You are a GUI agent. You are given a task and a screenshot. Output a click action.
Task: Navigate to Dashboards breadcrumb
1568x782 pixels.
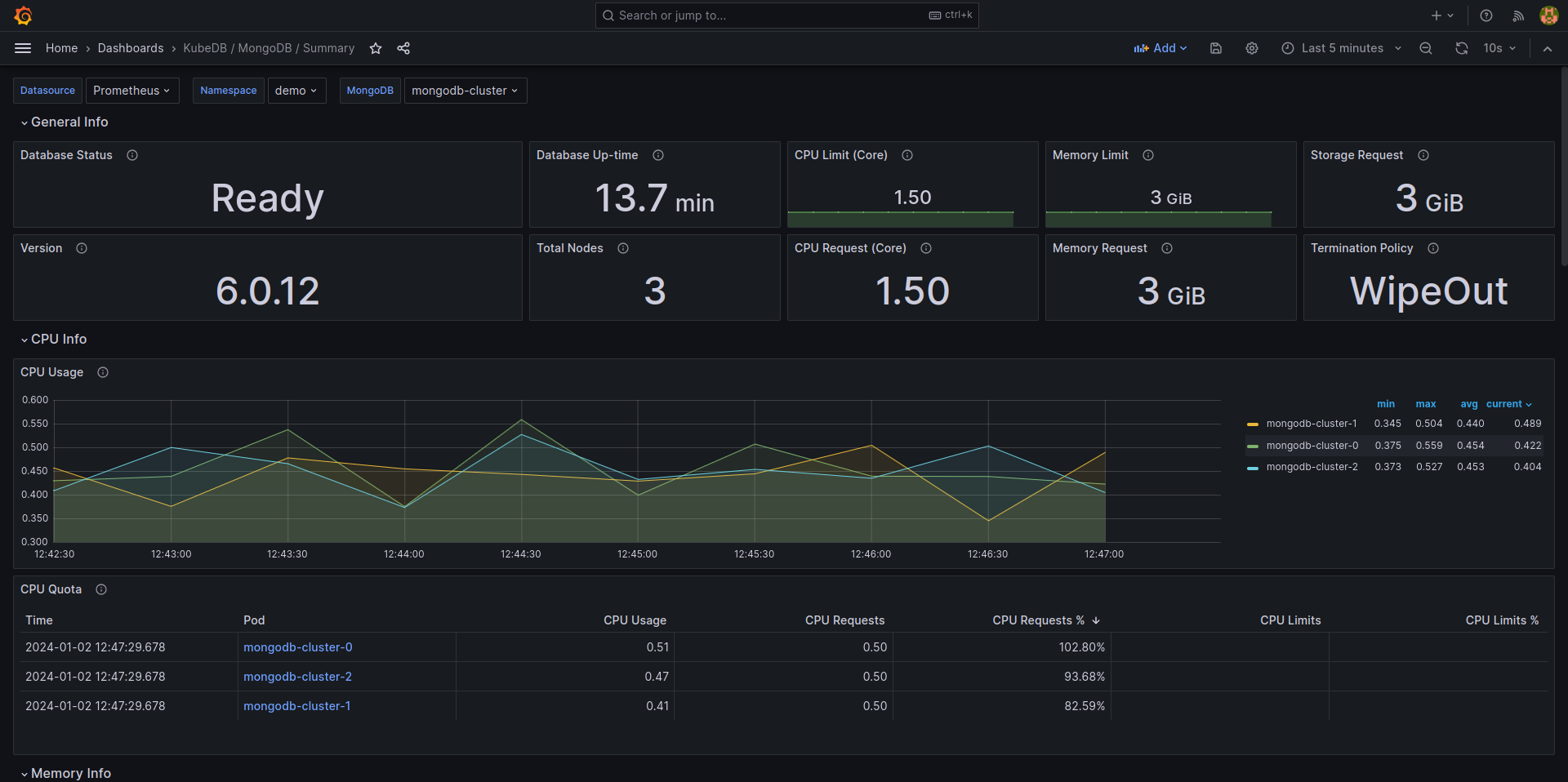point(131,48)
